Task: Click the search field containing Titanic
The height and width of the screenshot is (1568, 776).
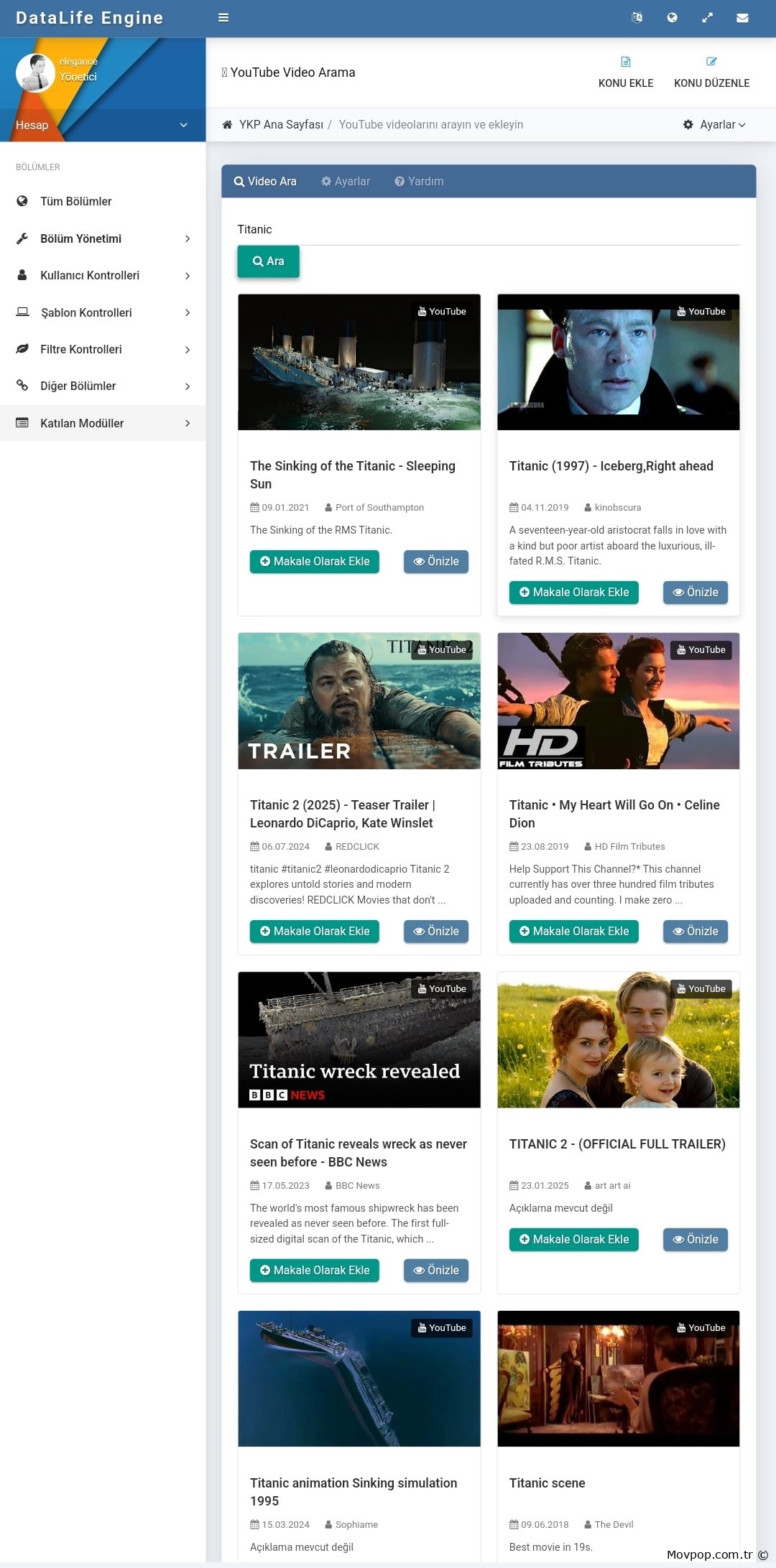Action: pos(489,230)
